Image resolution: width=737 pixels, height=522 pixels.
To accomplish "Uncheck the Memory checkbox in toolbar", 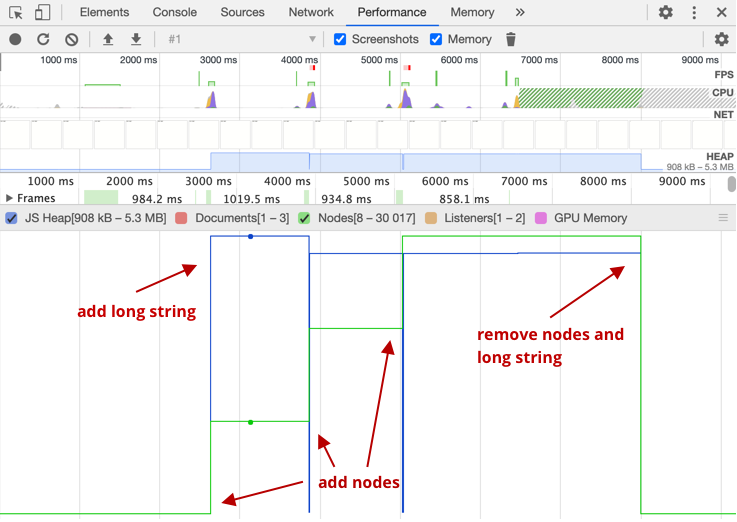I will point(436,39).
